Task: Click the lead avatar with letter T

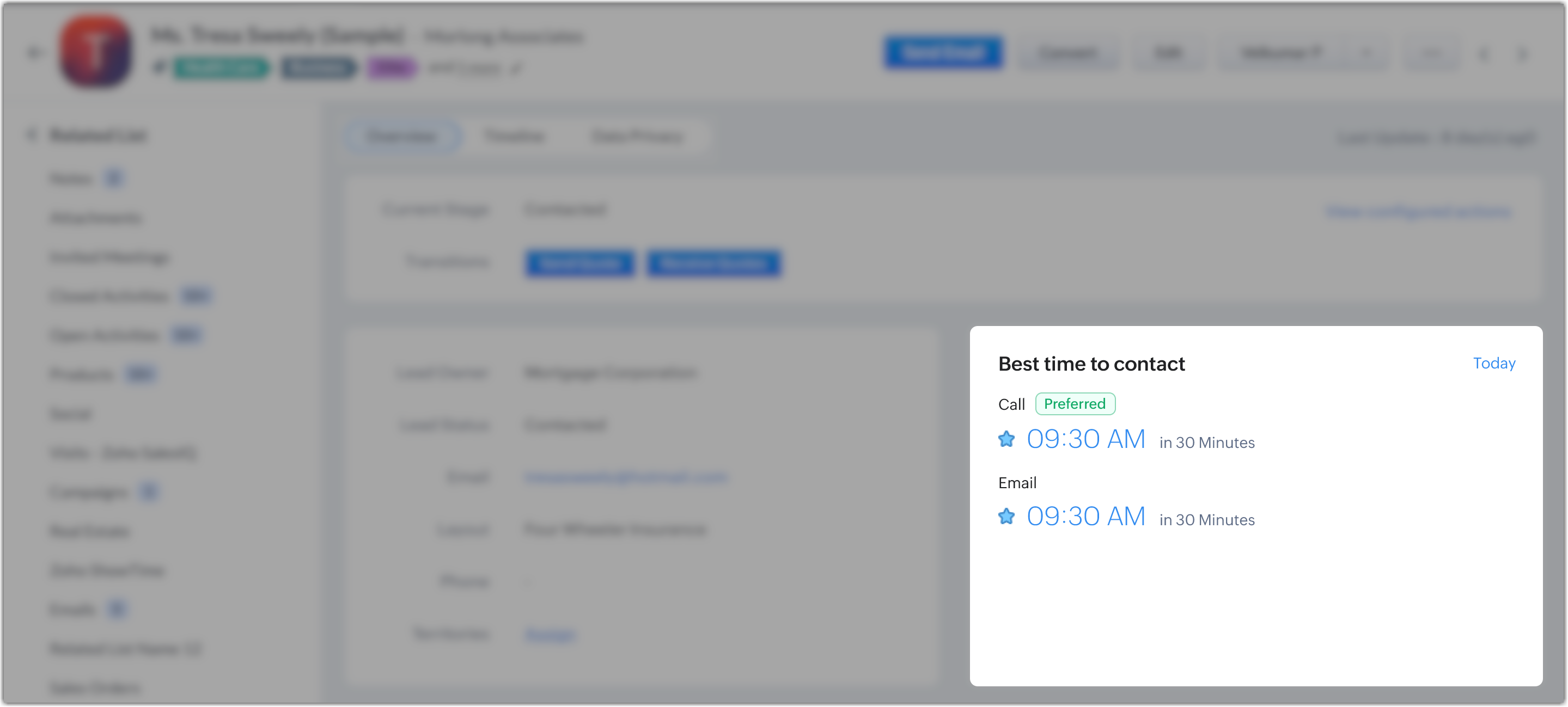Action: [x=95, y=52]
